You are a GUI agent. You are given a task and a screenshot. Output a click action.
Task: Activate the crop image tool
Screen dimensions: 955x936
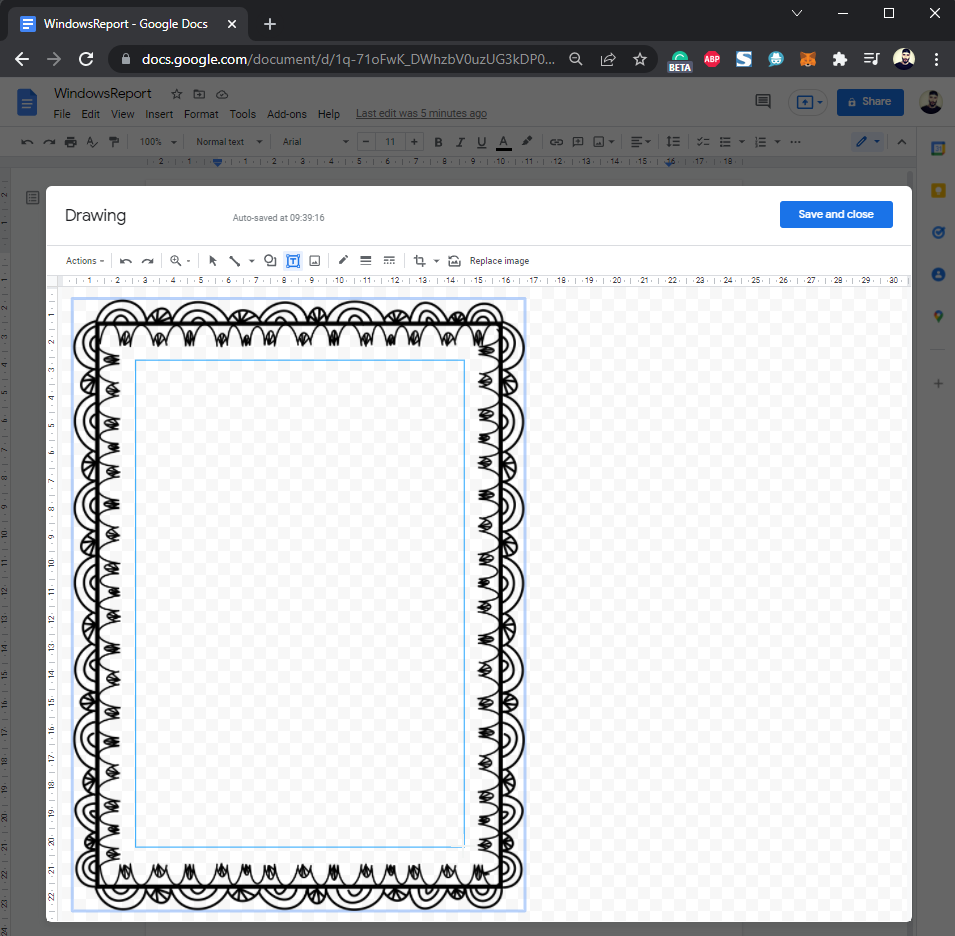(x=419, y=261)
